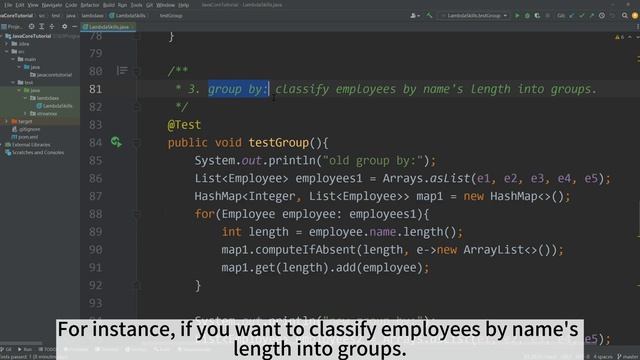Collapse for loop fold at line 88
This screenshot has height=360, width=640.
pos(138,214)
